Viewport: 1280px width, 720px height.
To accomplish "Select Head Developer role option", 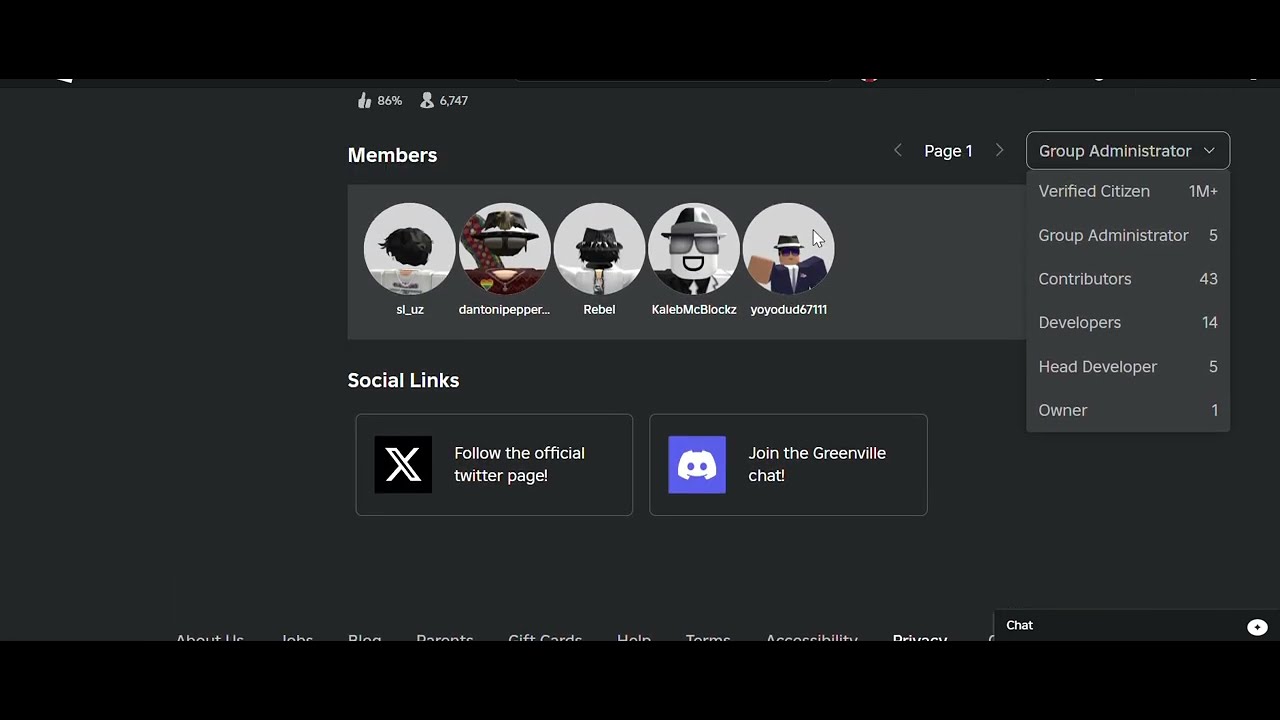I will [1128, 366].
